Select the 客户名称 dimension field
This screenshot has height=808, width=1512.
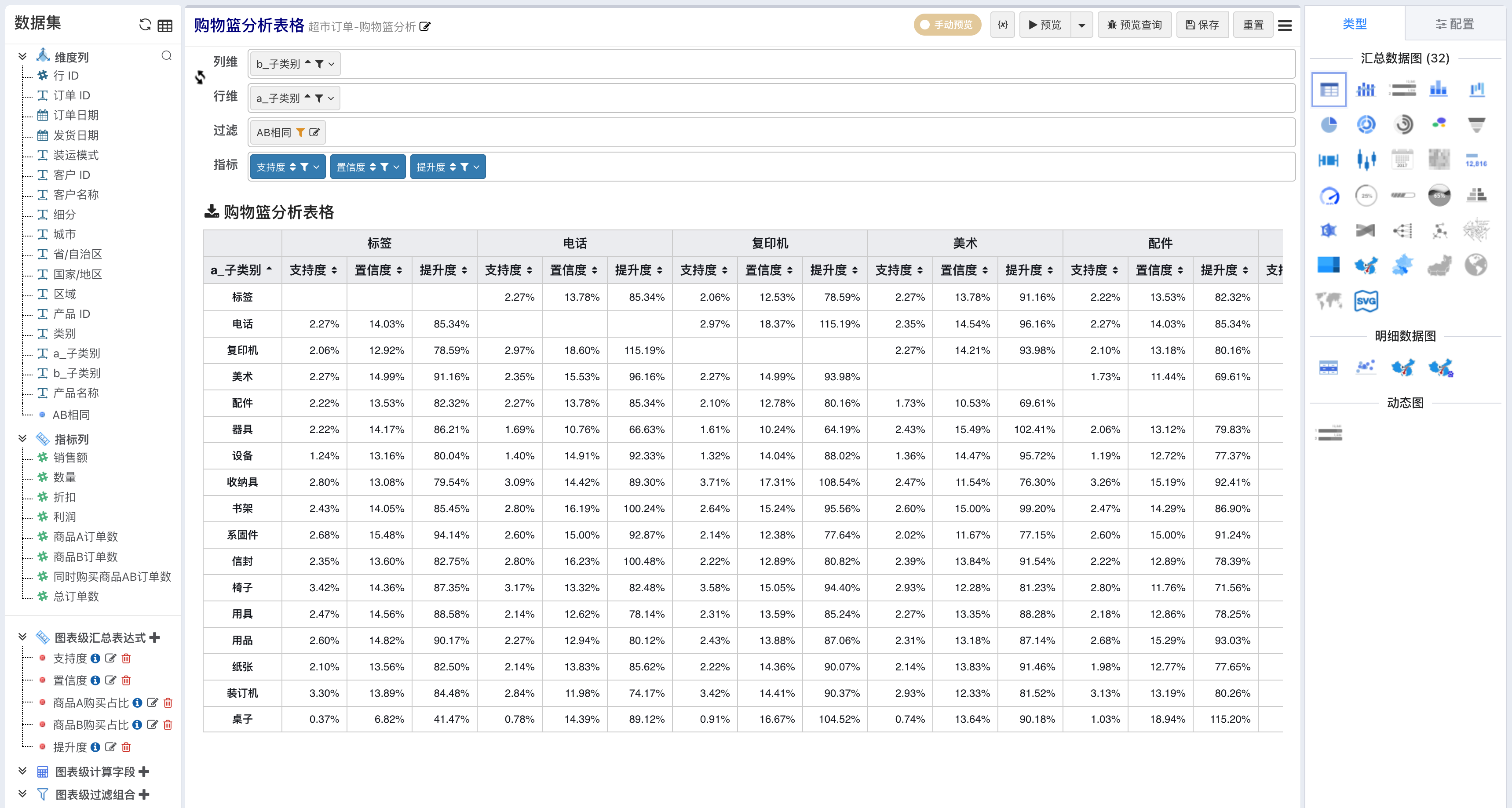[76, 194]
